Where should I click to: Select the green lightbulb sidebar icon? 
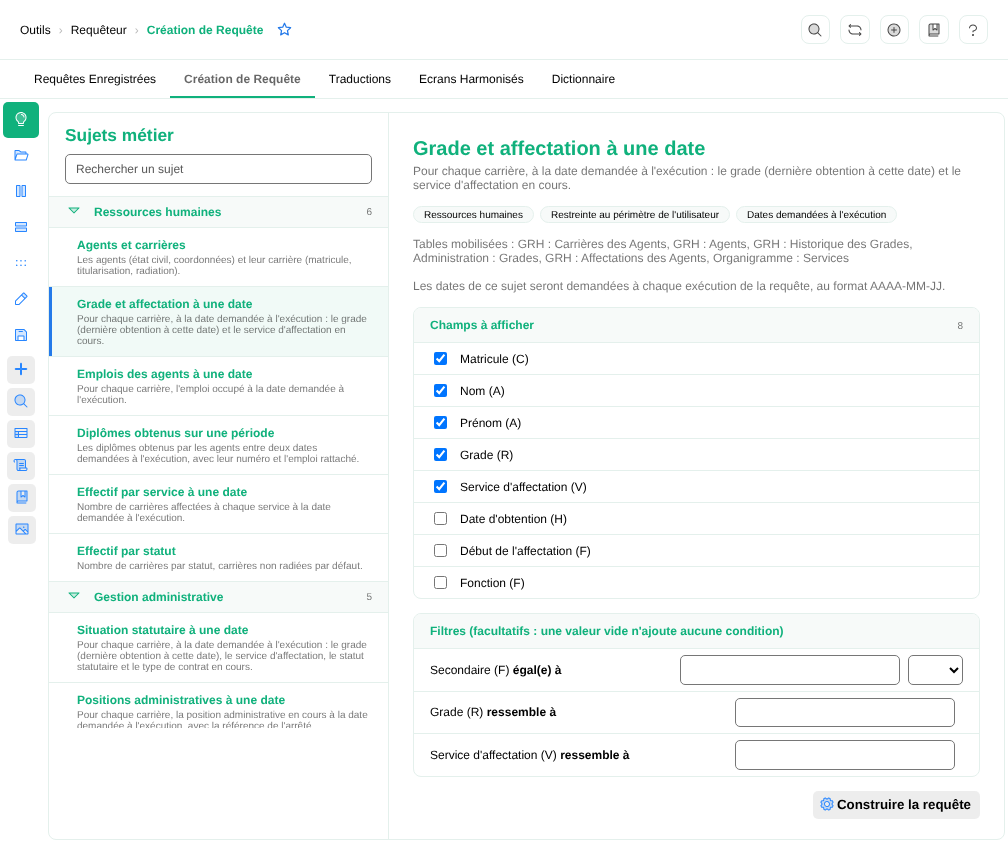point(21,120)
